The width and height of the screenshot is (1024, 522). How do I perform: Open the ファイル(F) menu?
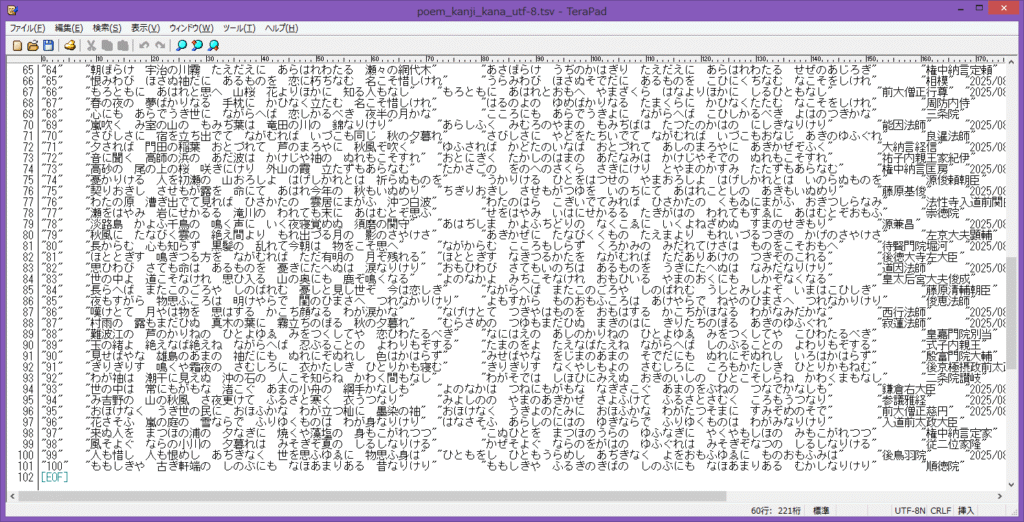pos(27,28)
